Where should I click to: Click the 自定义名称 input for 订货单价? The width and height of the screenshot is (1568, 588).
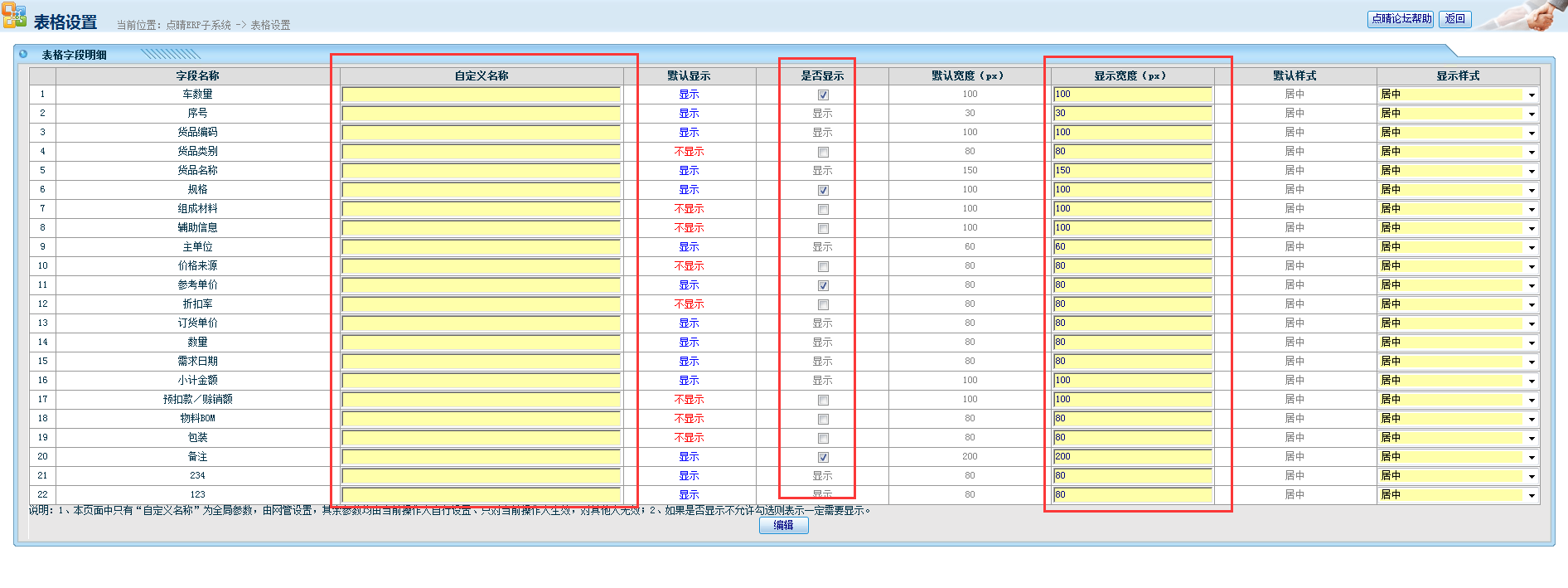point(481,323)
